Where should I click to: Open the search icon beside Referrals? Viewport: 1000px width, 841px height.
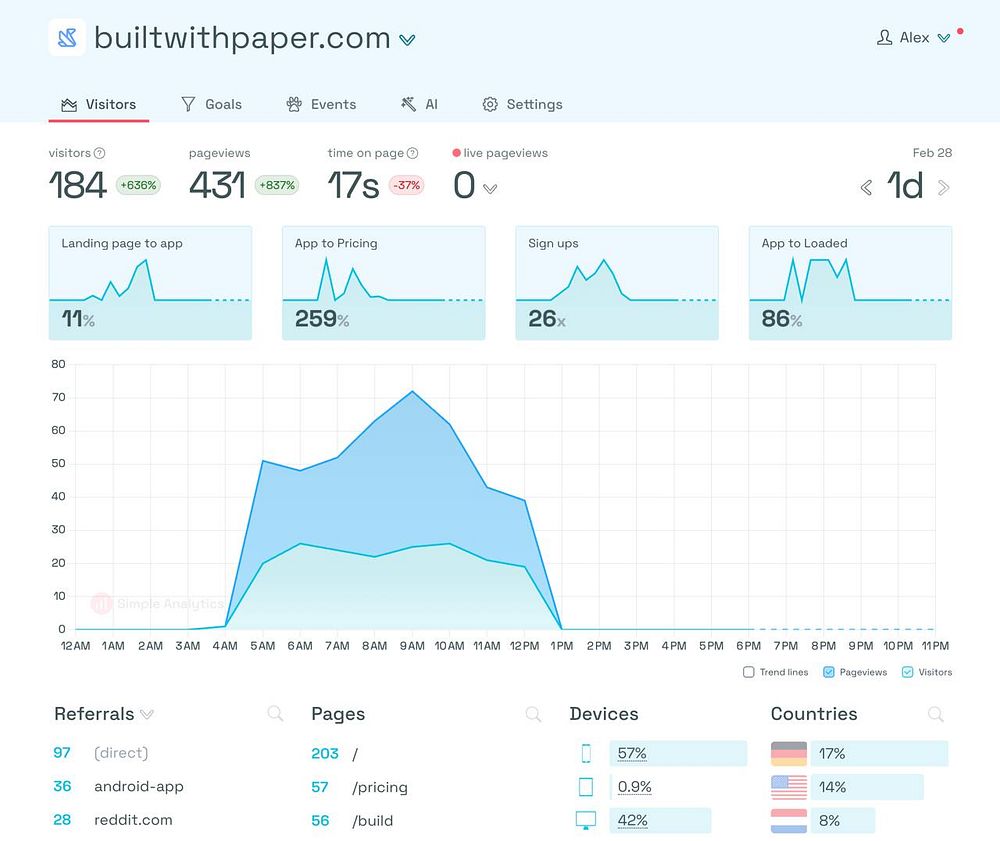click(x=276, y=713)
